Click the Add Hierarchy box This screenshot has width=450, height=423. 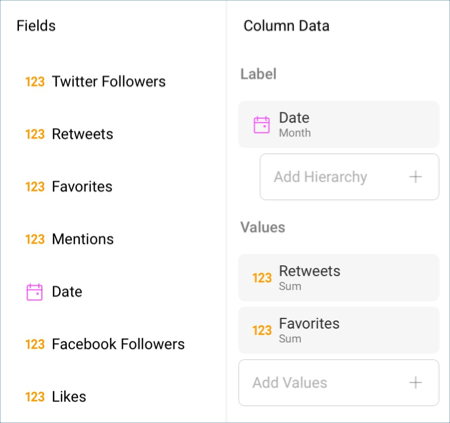coord(349,177)
